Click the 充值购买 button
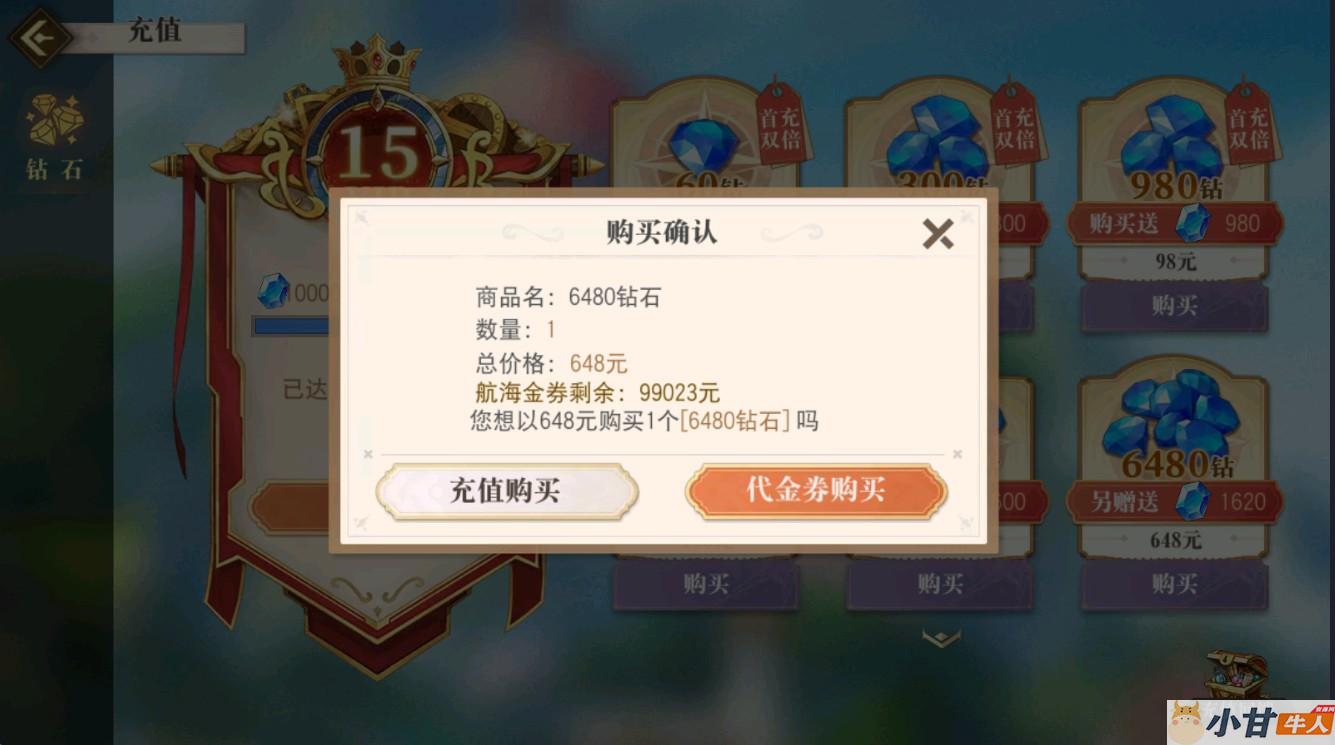1335x745 pixels. coord(506,491)
